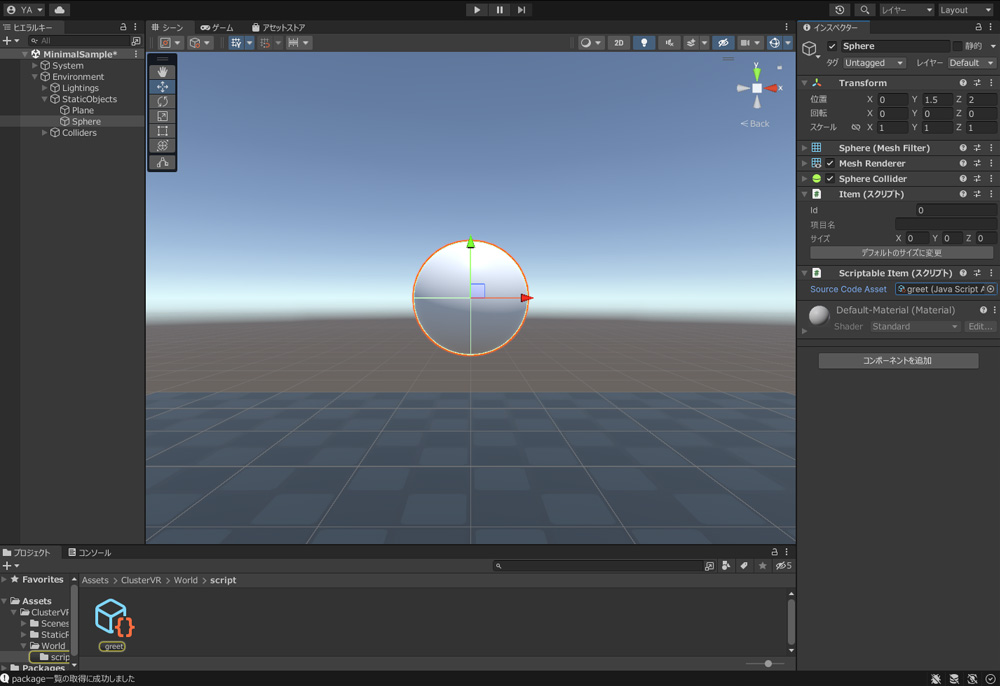Disable the Mesh Renderer component checkbox

tap(830, 164)
